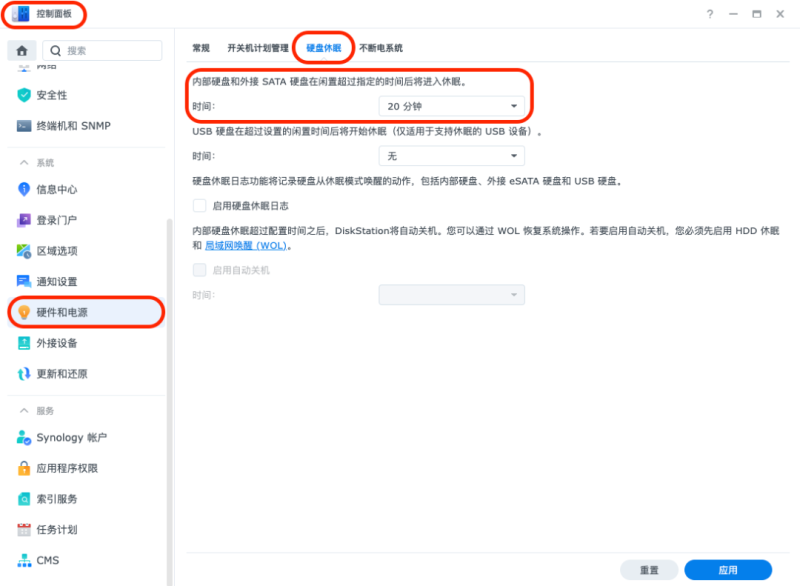
Task: Open 安全性 security shield icon
Action: click(24, 95)
